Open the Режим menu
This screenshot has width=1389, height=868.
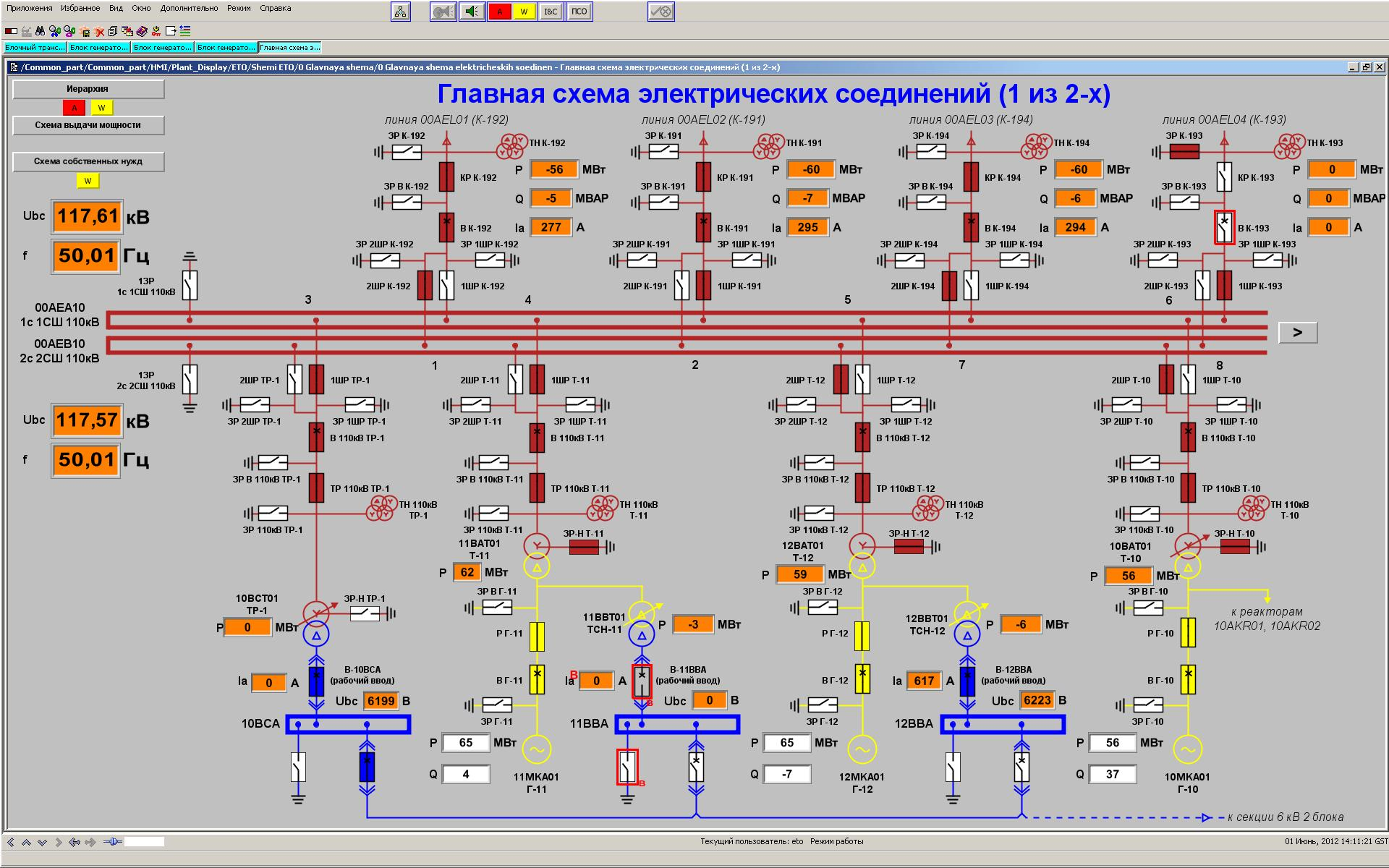(239, 8)
